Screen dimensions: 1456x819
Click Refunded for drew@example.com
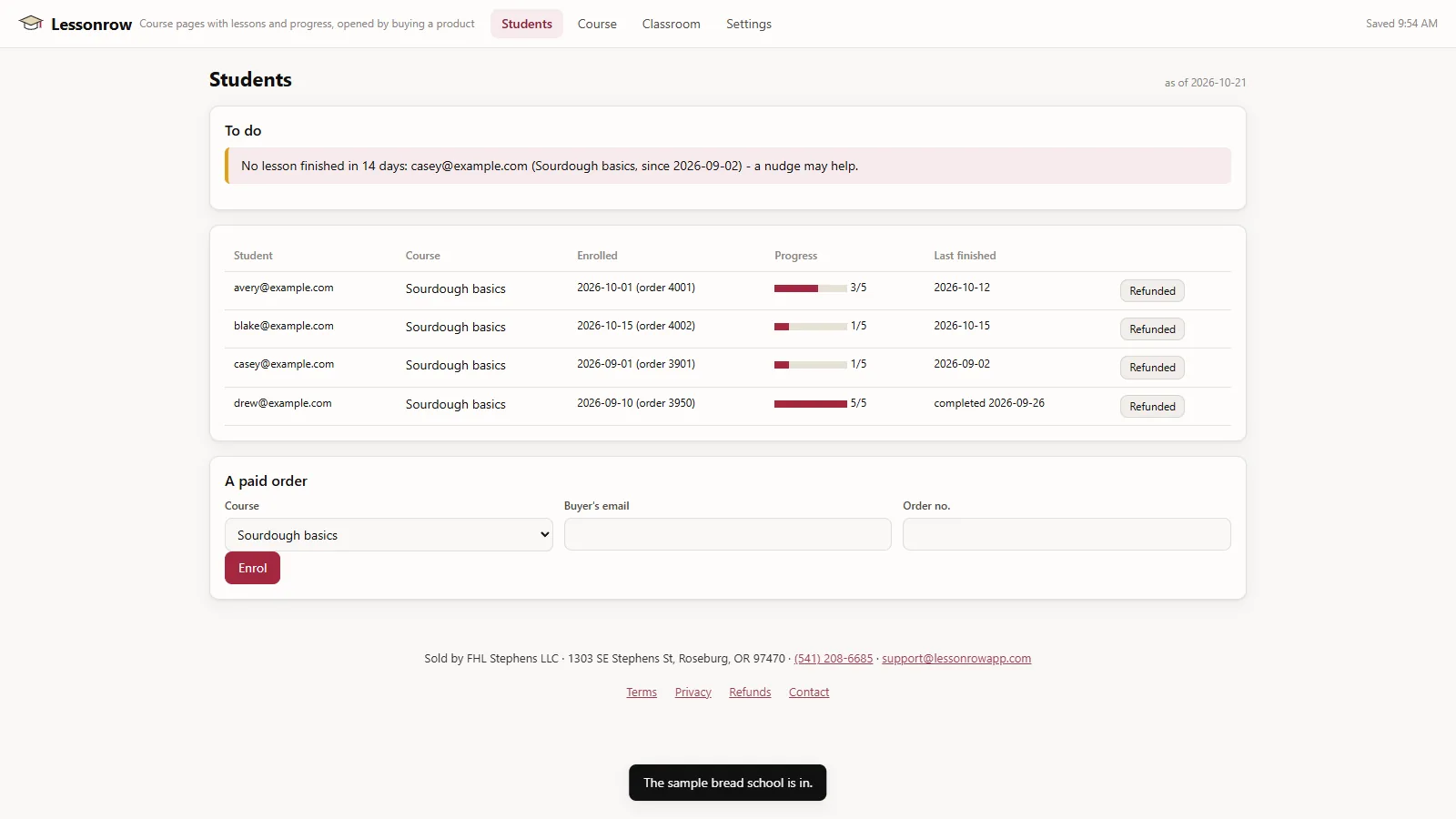[1152, 407]
